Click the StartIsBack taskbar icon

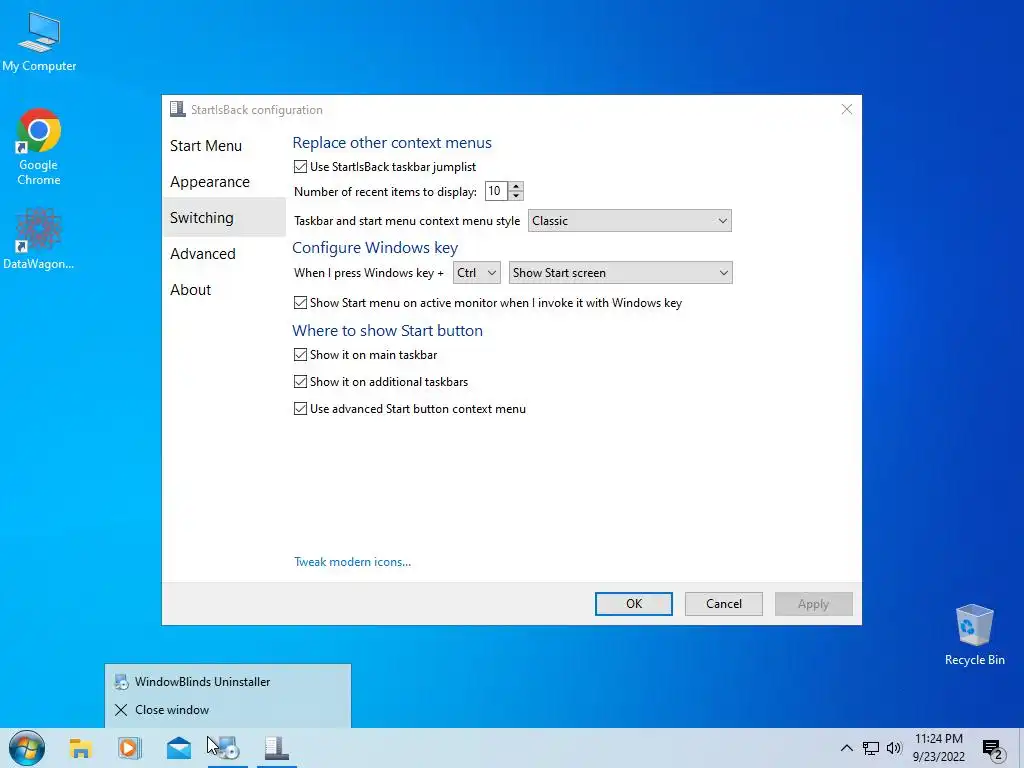tap(277, 748)
